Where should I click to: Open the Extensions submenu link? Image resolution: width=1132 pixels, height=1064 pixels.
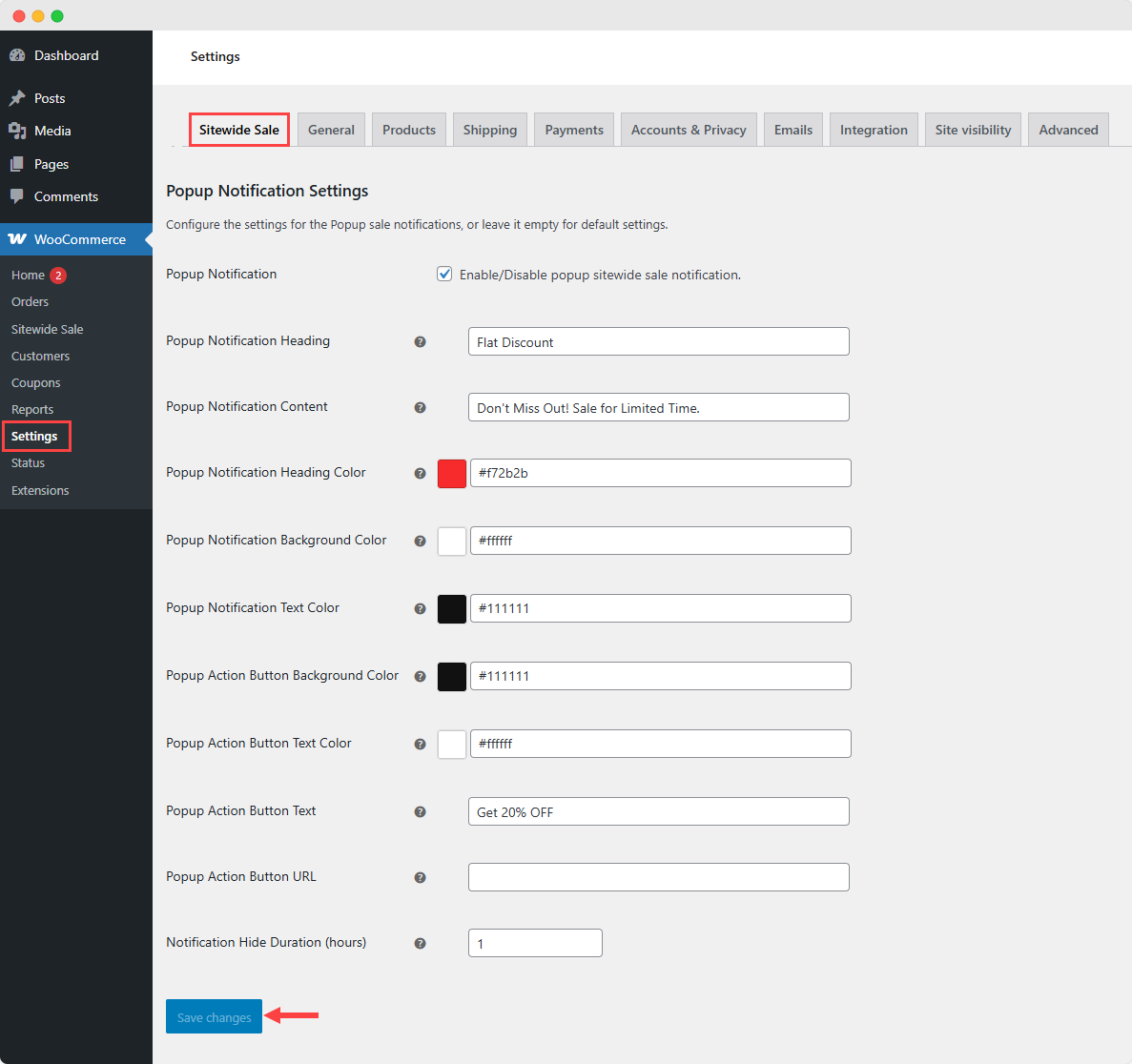40,490
